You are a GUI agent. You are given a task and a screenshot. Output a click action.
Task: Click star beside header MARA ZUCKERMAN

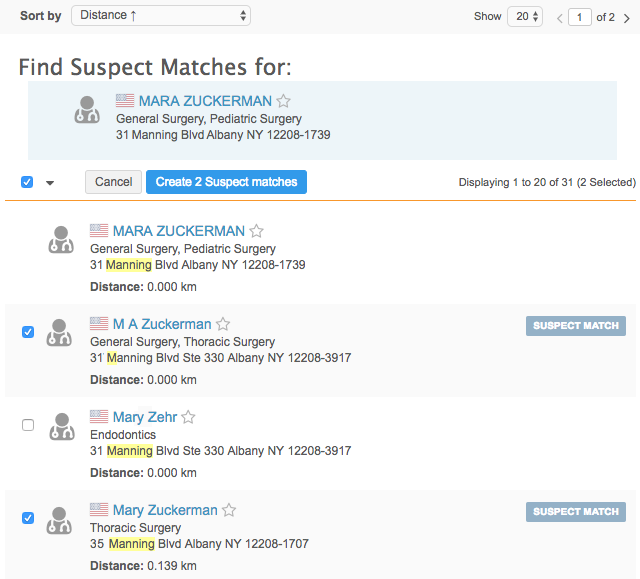(283, 102)
